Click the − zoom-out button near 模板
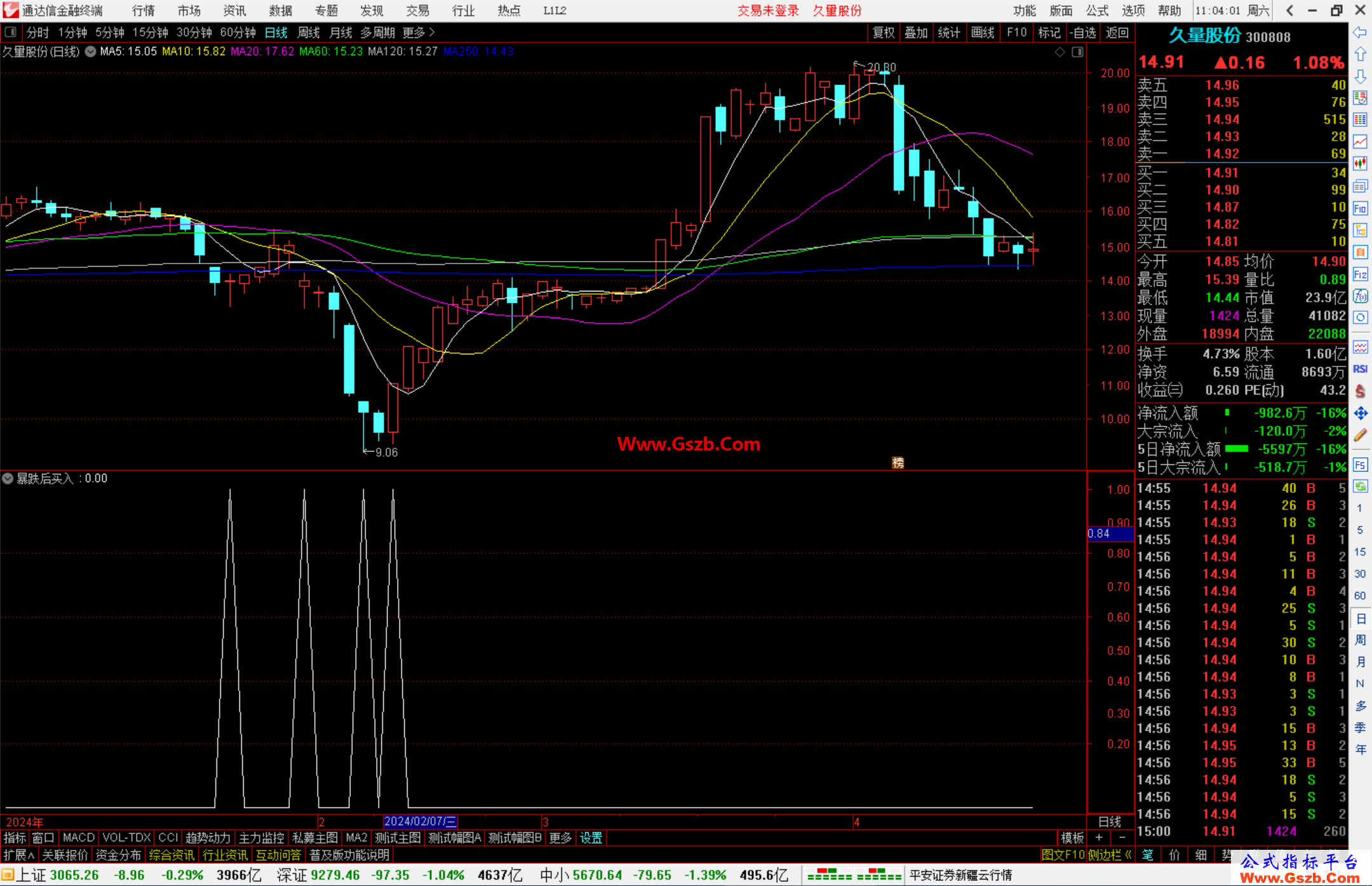The width and height of the screenshot is (1372, 886). (x=1122, y=838)
